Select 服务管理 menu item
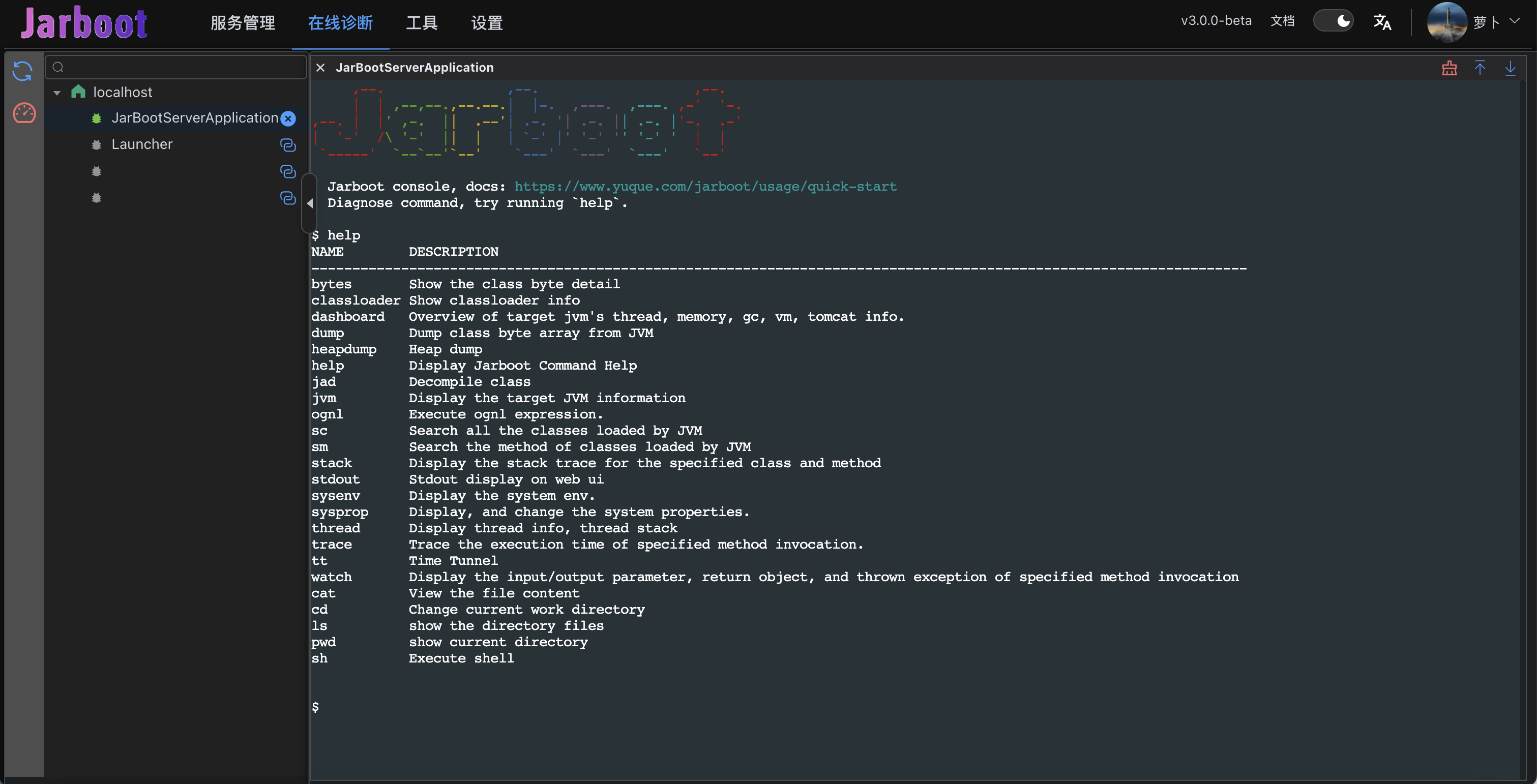The width and height of the screenshot is (1537, 784). coord(244,22)
